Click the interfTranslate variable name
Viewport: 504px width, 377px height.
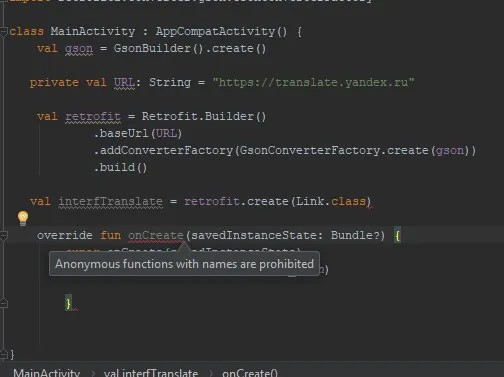coord(111,201)
